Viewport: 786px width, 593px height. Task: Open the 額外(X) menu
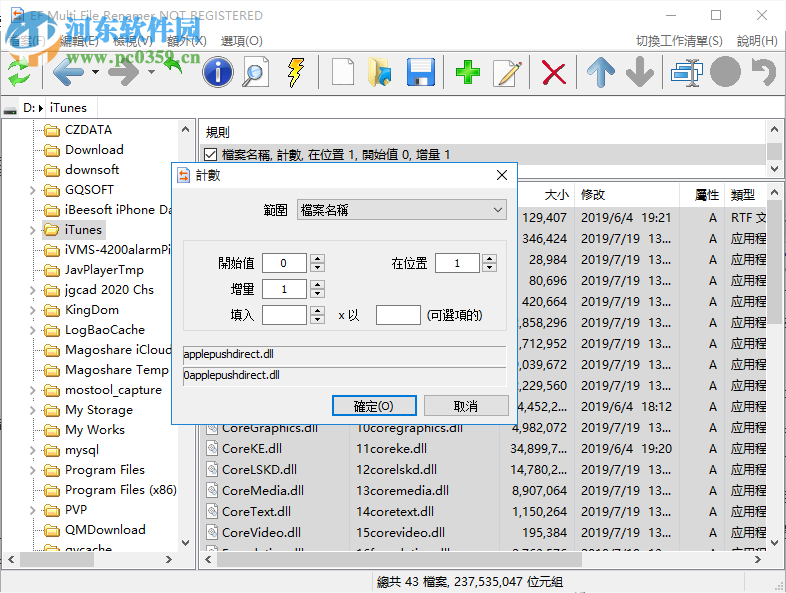[186, 41]
